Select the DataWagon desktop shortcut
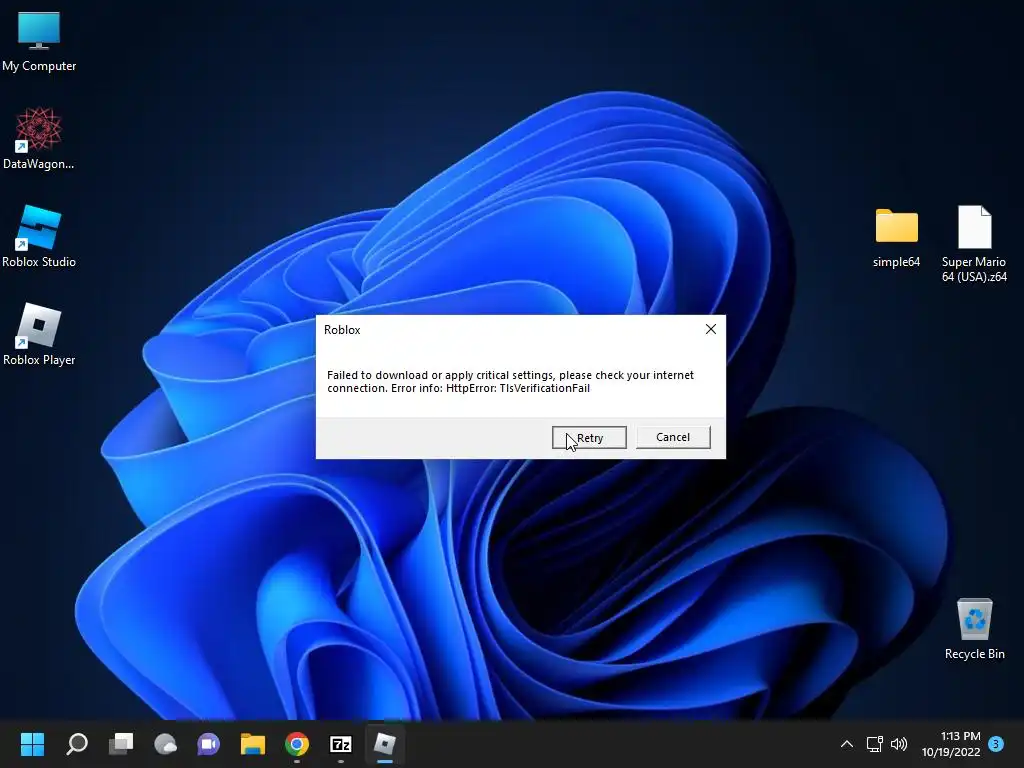Viewport: 1024px width, 768px height. (x=39, y=138)
